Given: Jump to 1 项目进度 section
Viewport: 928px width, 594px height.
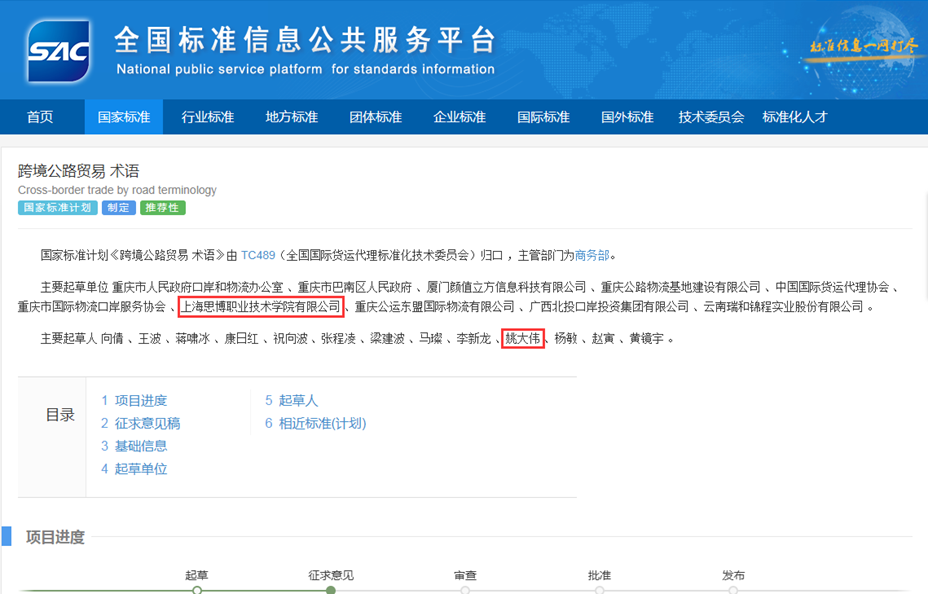Looking at the screenshot, I should (134, 401).
